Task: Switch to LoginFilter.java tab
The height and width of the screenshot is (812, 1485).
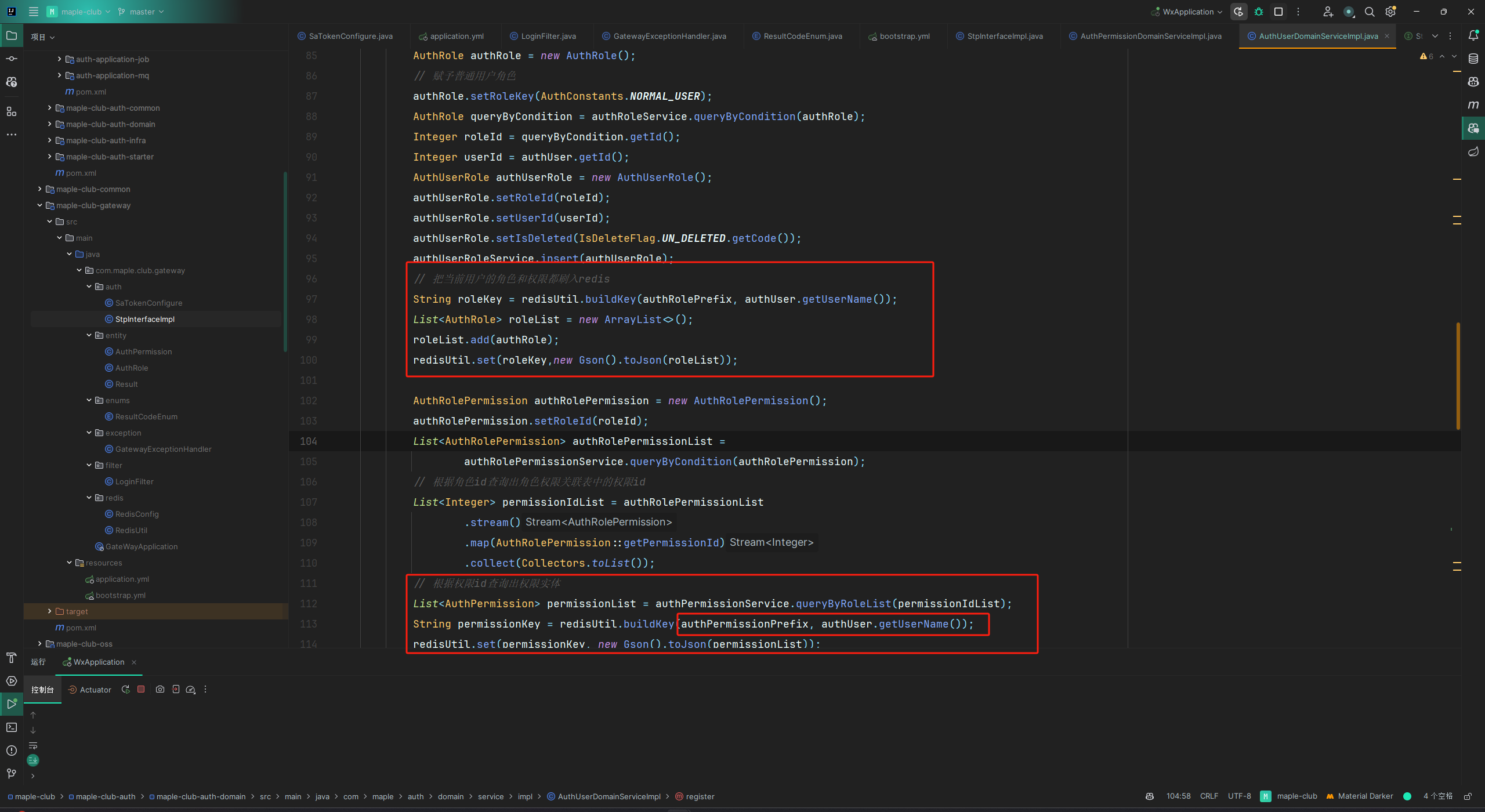Action: pyautogui.click(x=543, y=36)
